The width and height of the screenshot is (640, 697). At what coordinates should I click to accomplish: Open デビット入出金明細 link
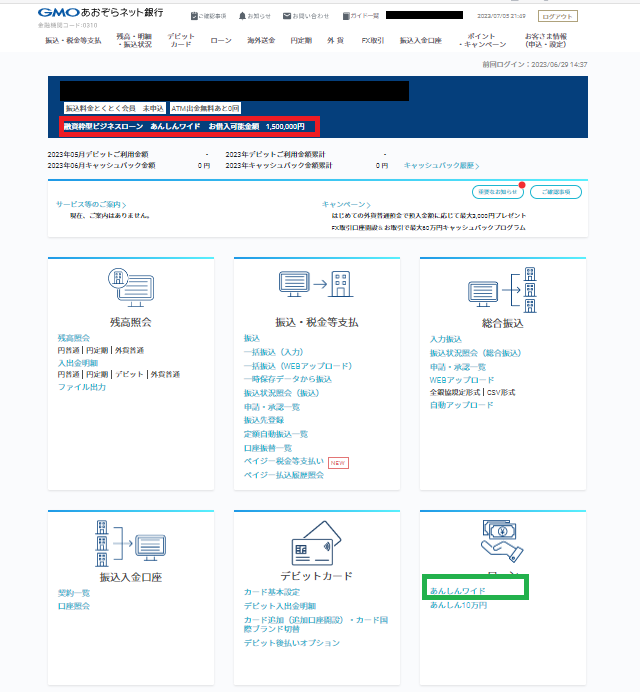tap(280, 606)
